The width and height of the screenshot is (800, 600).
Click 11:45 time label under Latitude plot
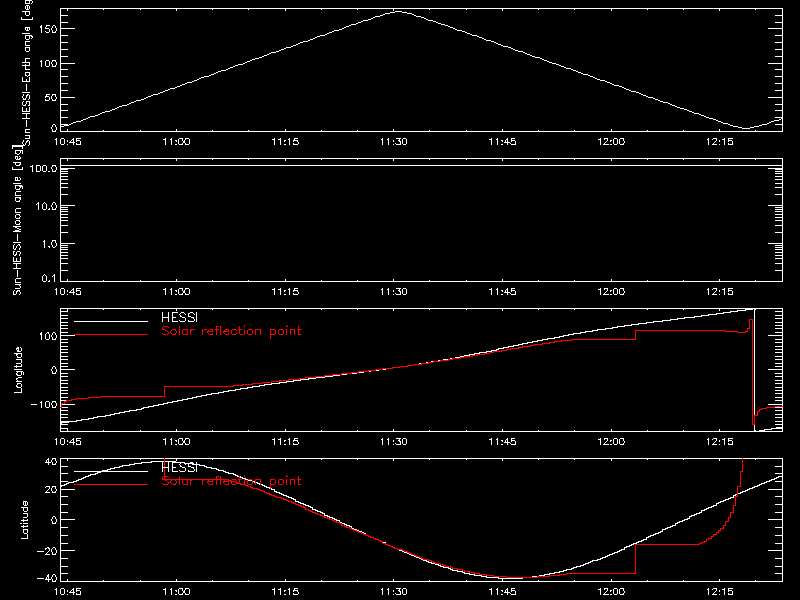[503, 592]
